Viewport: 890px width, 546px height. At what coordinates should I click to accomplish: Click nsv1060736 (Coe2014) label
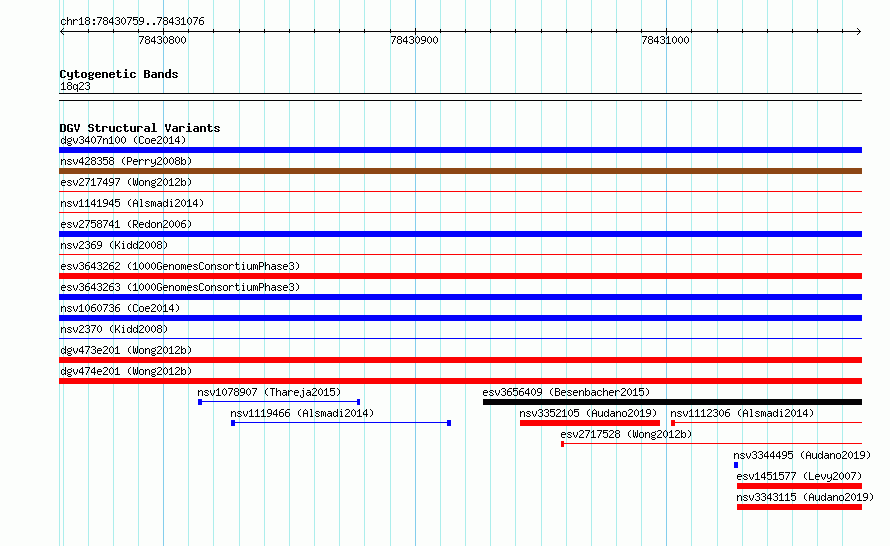[x=120, y=308]
